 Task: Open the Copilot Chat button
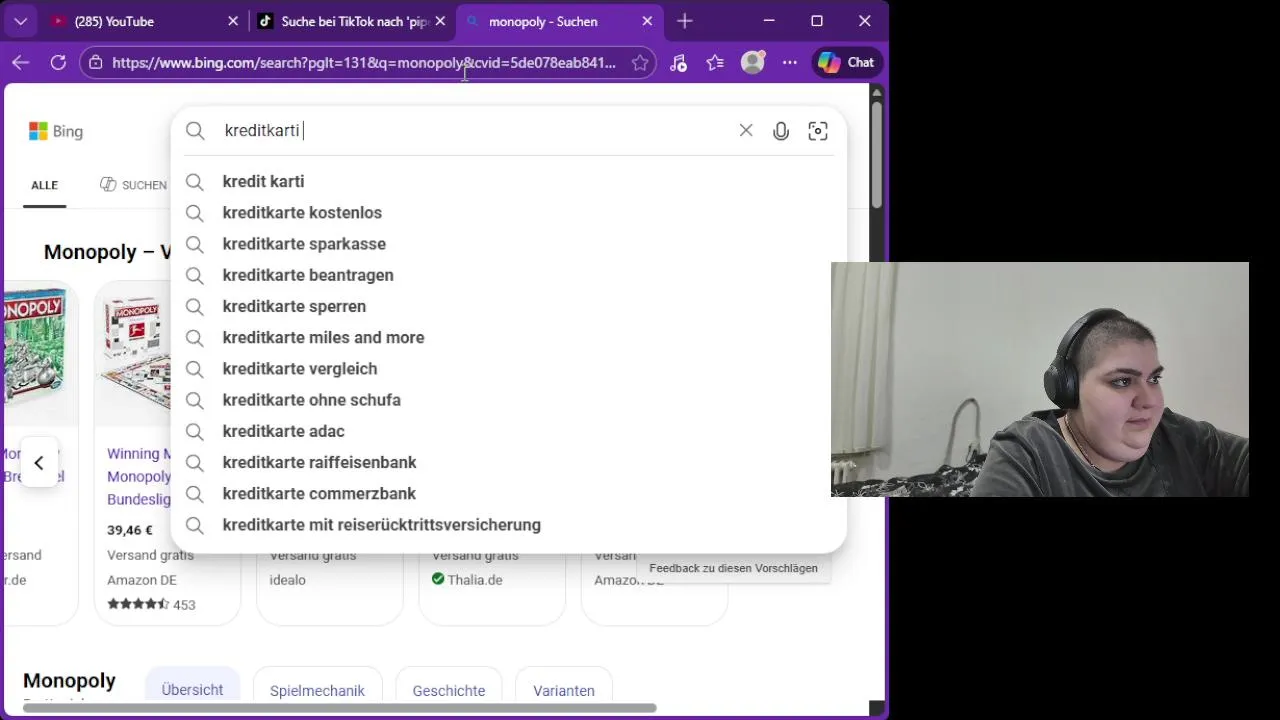847,62
